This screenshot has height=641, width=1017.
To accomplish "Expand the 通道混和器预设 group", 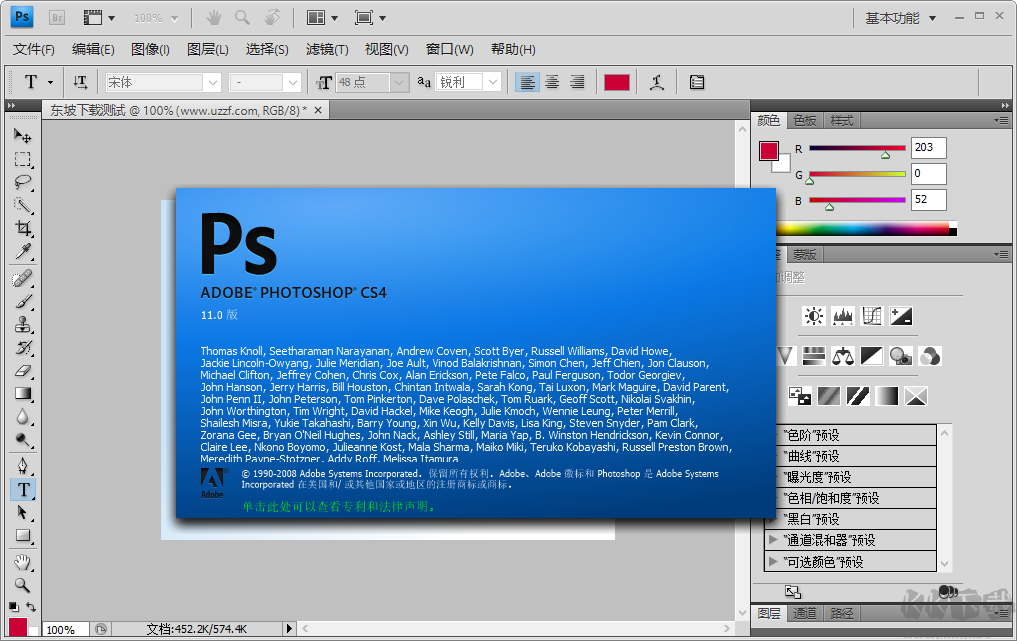I will tap(775, 538).
